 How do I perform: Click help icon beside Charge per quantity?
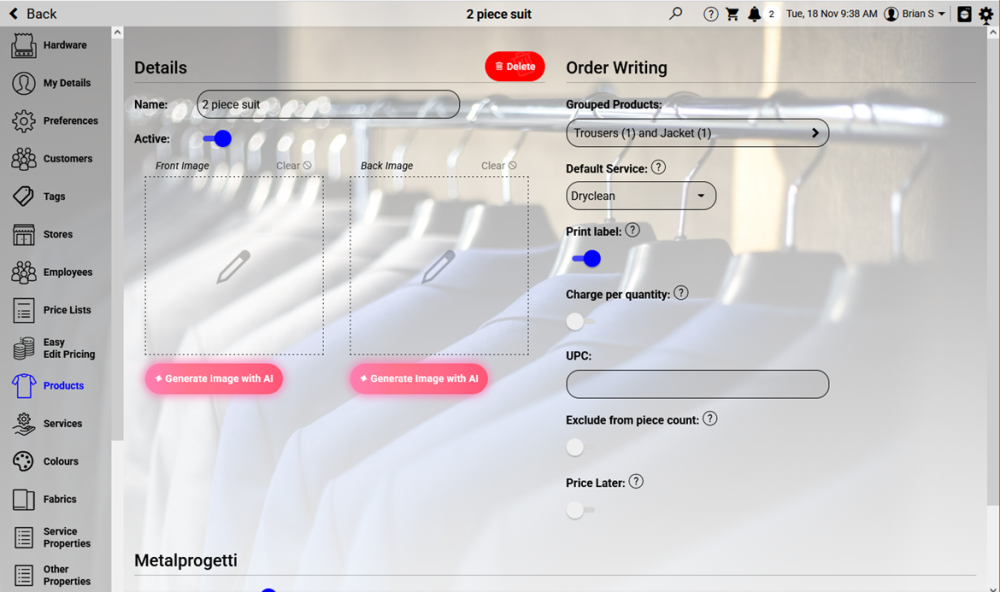coord(681,293)
